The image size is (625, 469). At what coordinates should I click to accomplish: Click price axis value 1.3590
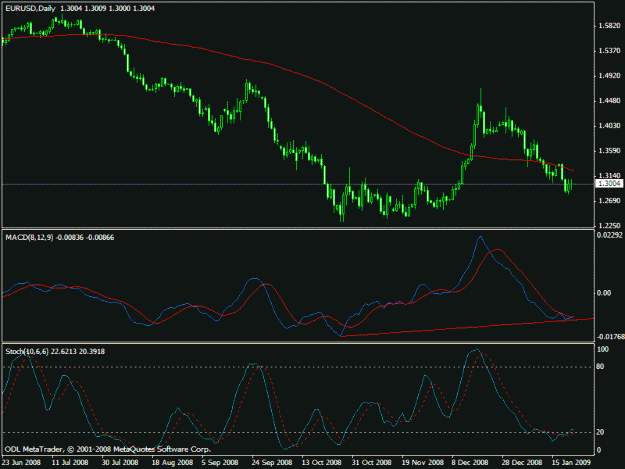[609, 151]
